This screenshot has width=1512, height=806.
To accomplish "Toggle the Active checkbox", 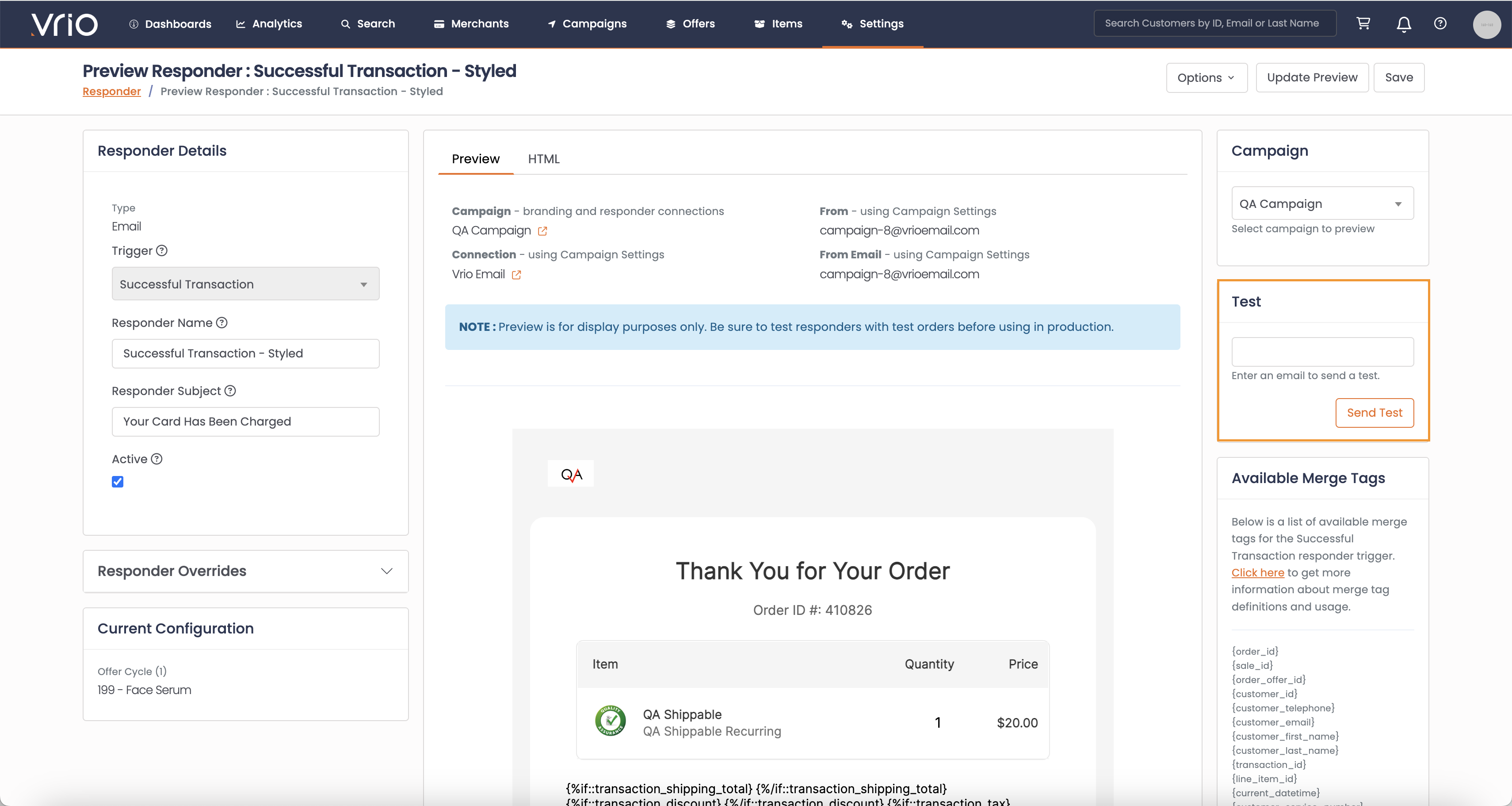I will coord(118,482).
